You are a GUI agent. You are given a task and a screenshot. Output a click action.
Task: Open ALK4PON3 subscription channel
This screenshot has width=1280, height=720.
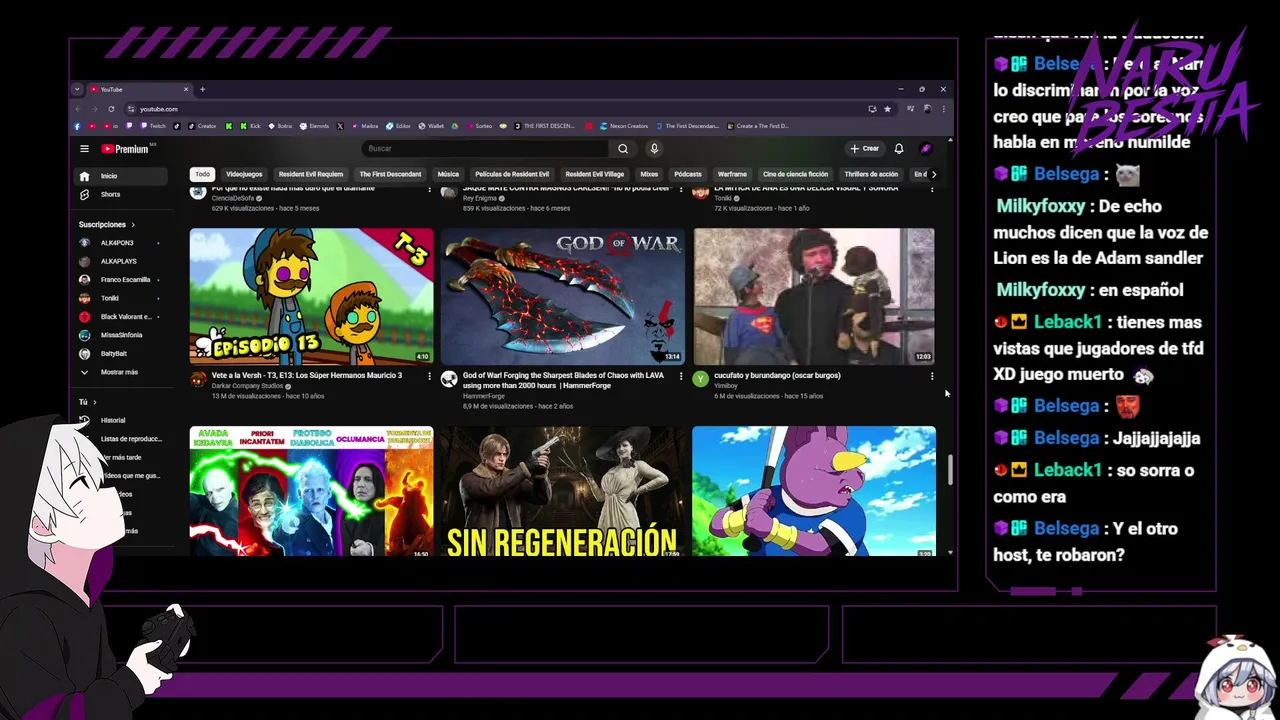(x=121, y=243)
